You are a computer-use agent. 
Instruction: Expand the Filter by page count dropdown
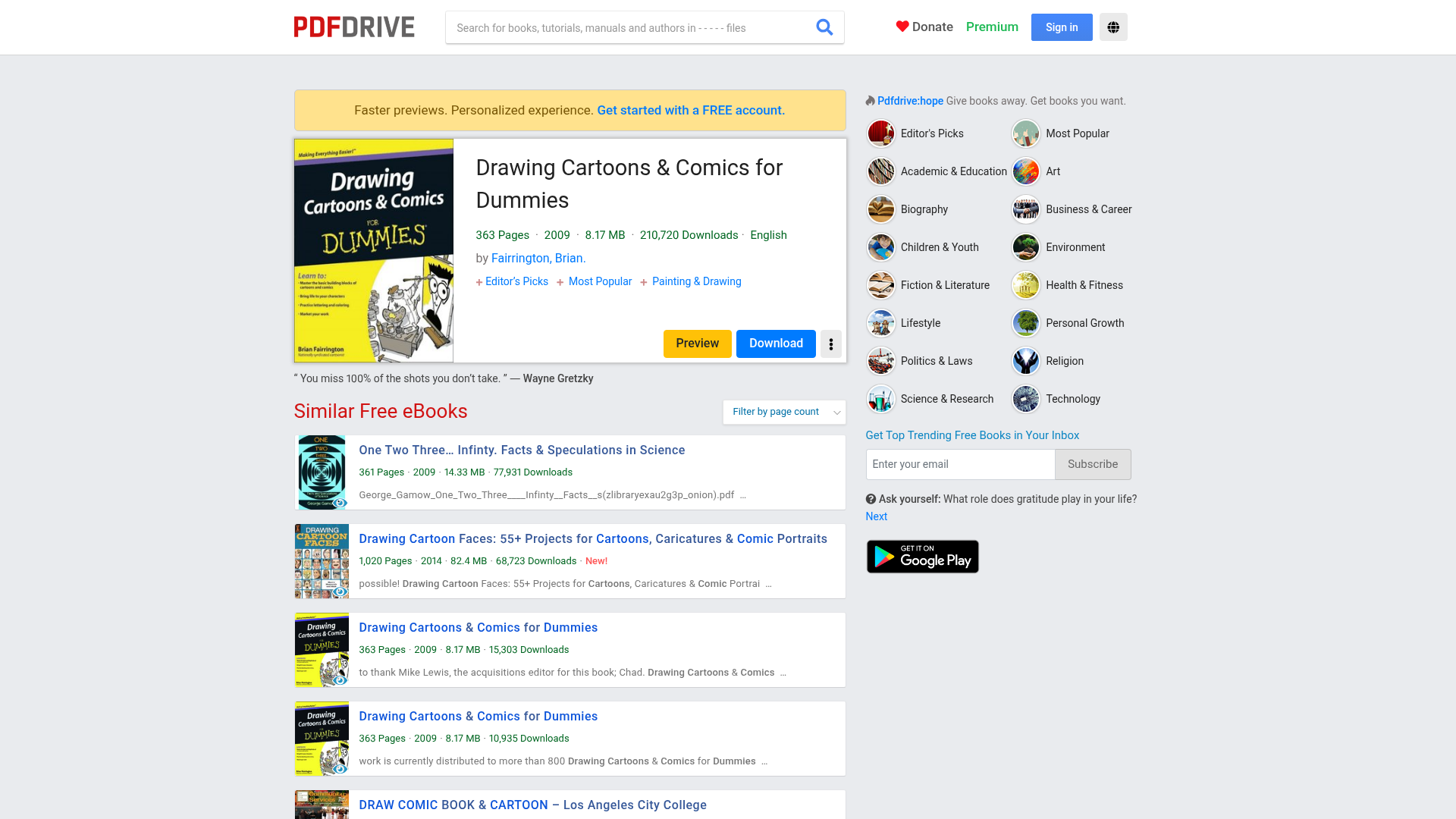click(x=784, y=412)
